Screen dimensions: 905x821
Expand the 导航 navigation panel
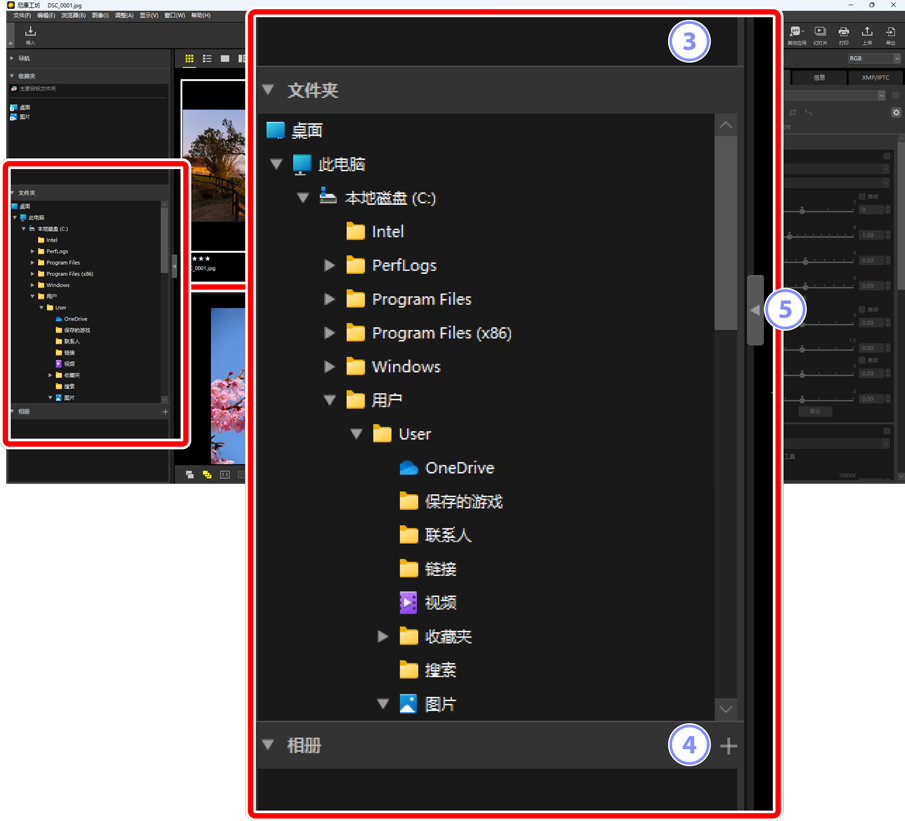(13, 59)
